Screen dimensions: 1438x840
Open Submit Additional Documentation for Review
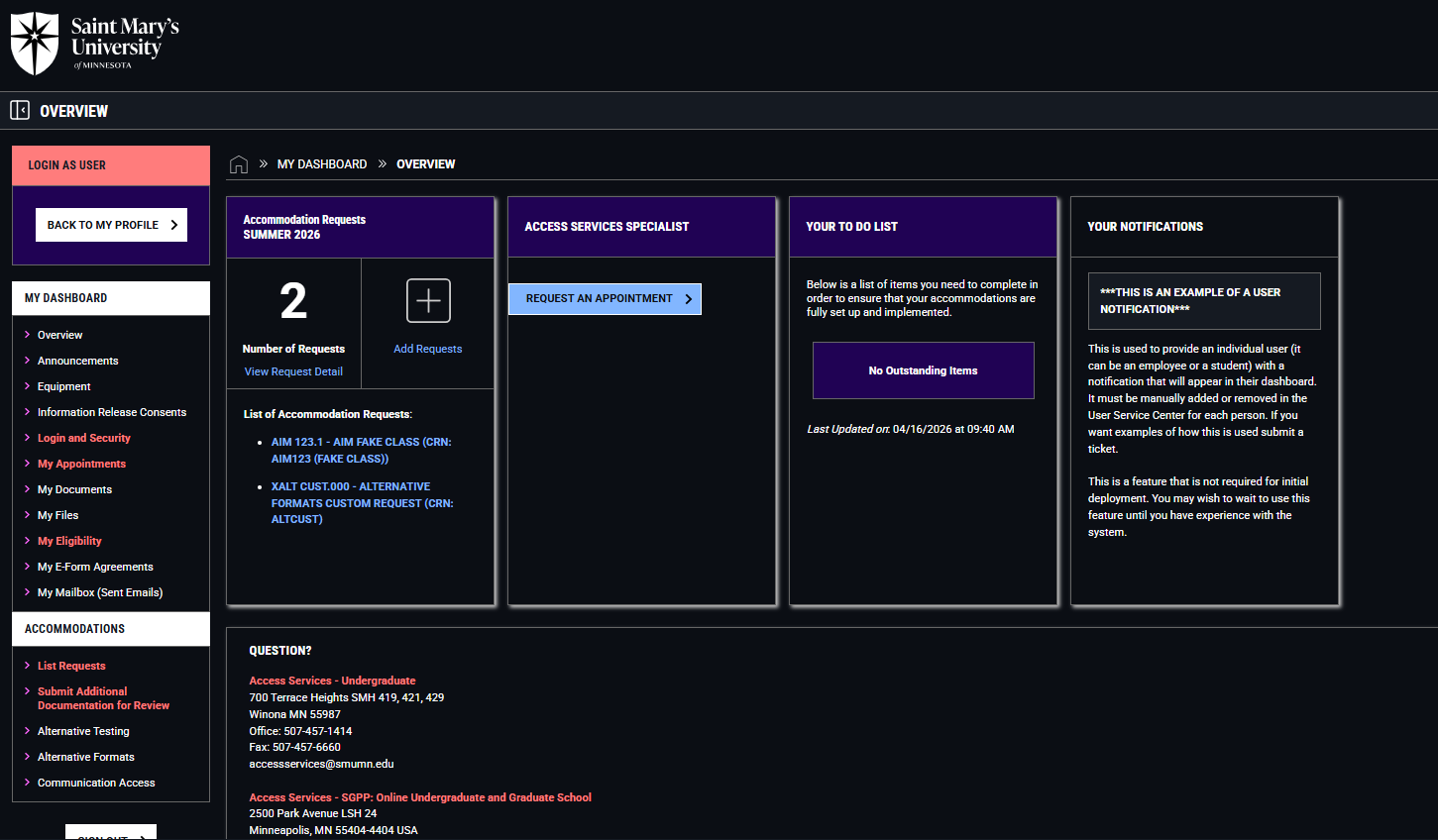coord(103,698)
